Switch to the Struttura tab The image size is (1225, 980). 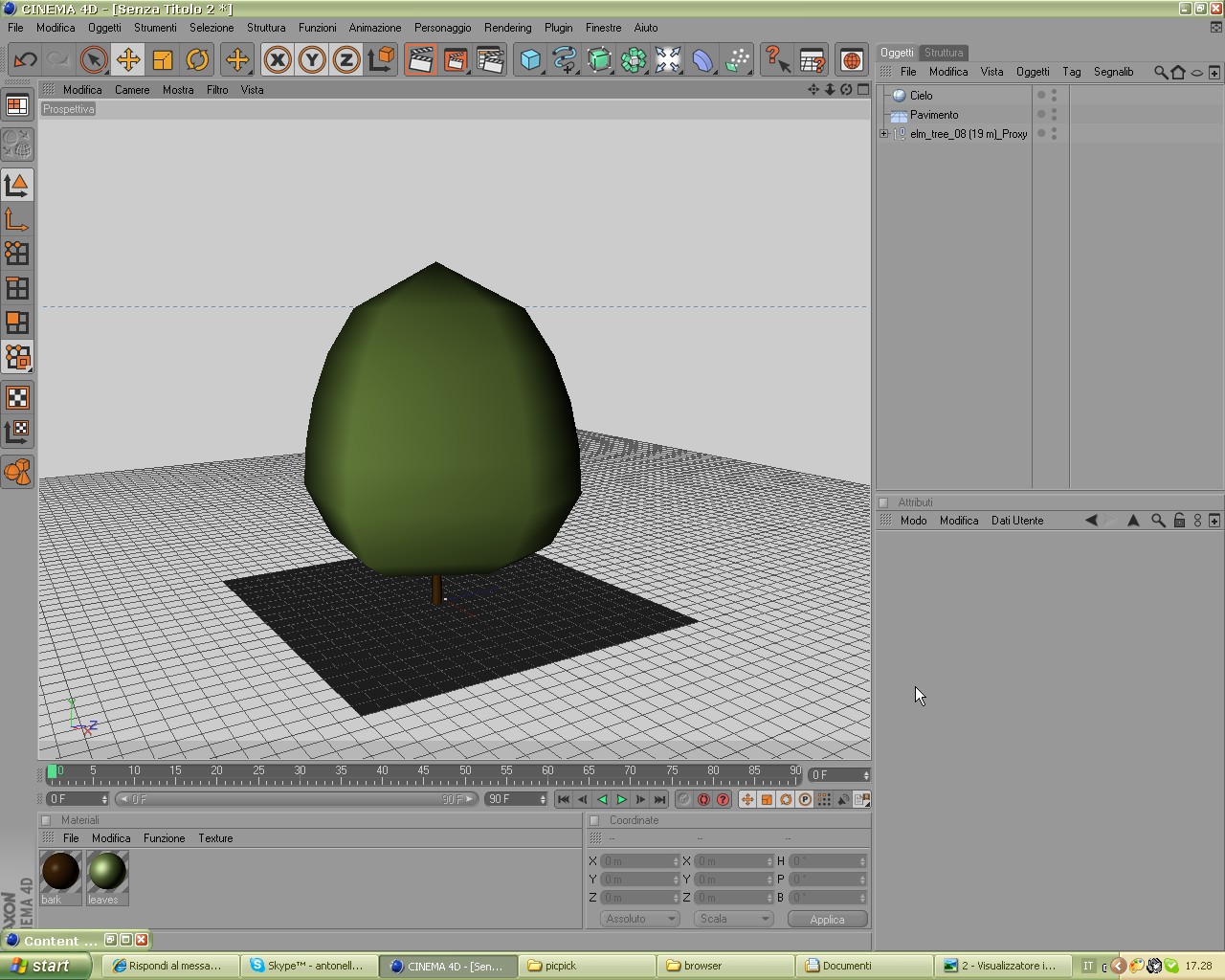(944, 53)
